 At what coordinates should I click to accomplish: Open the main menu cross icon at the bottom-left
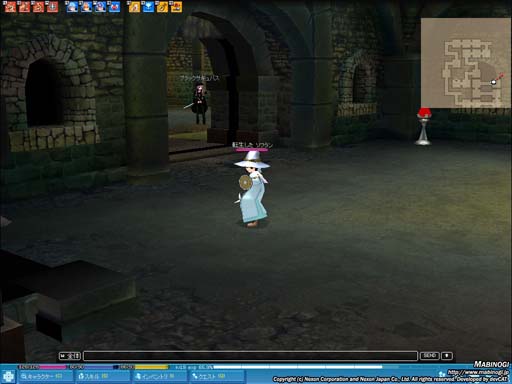[x=8, y=376]
